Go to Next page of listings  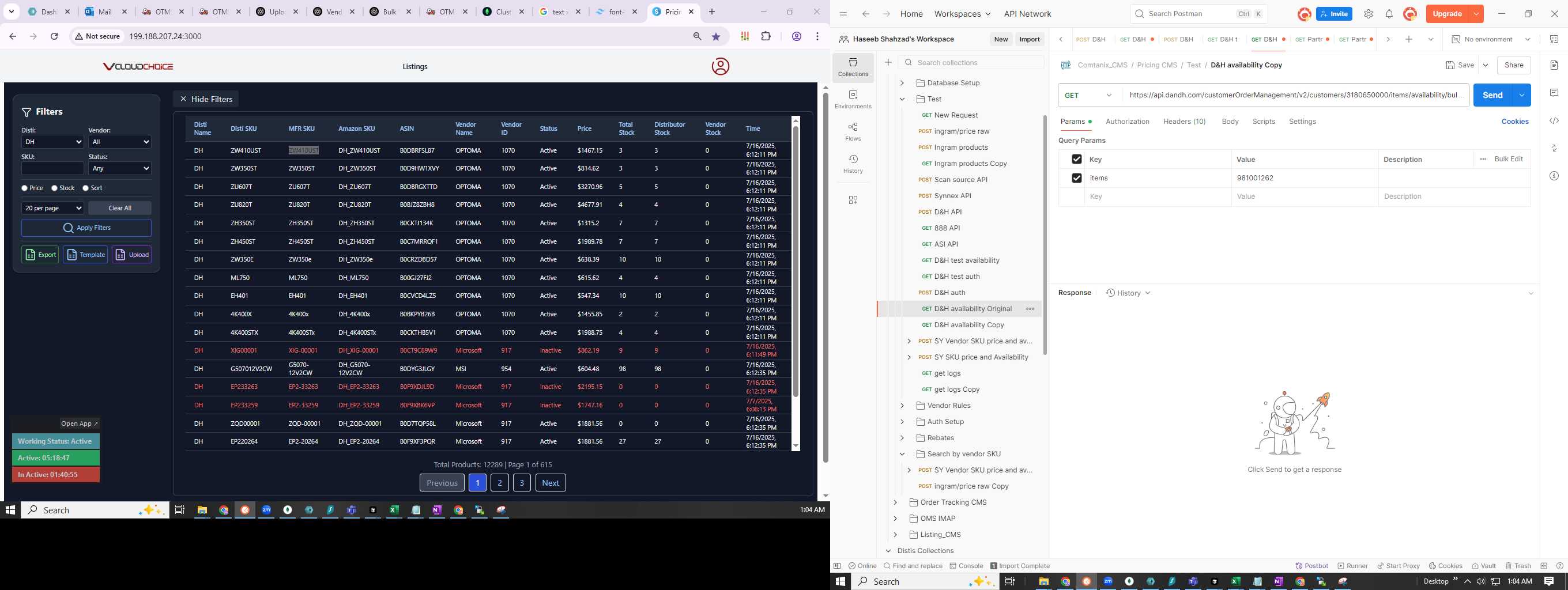point(551,483)
